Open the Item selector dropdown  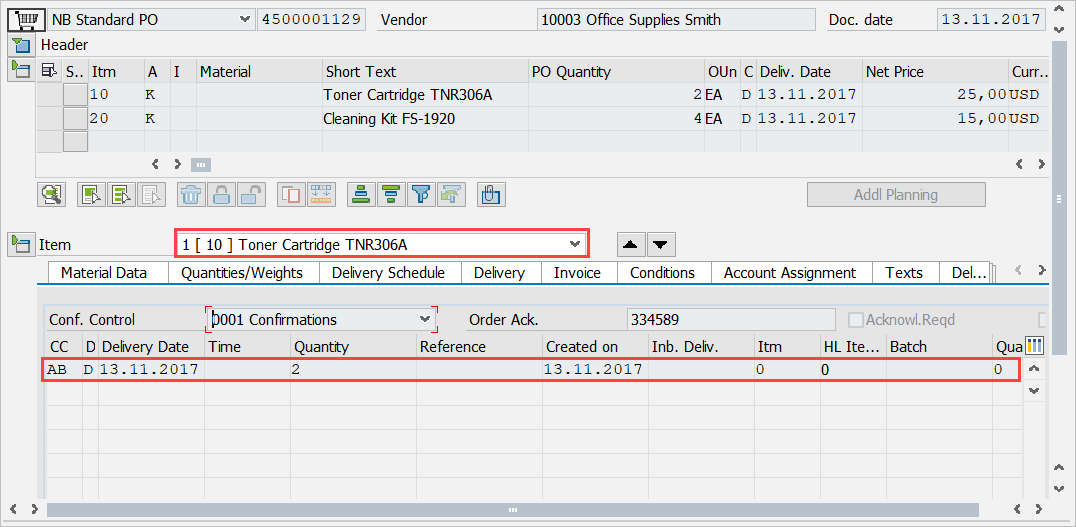[574, 244]
